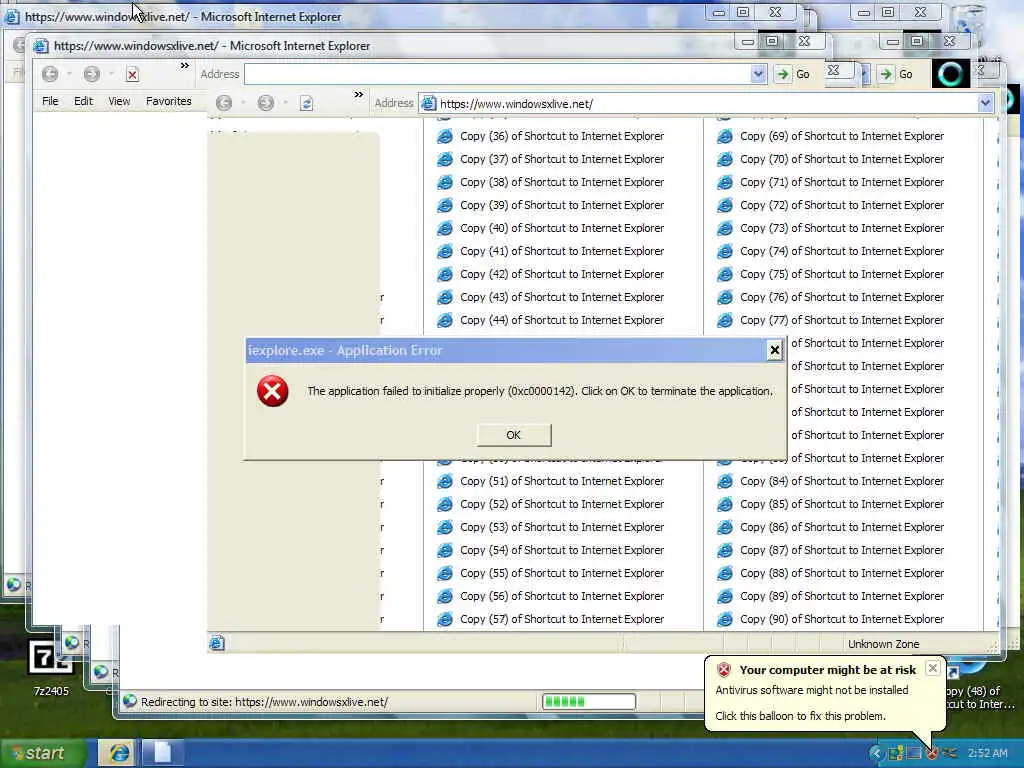Image resolution: width=1024 pixels, height=768 pixels.
Task: Click Internet Explorer taskbar button
Action: click(118, 754)
